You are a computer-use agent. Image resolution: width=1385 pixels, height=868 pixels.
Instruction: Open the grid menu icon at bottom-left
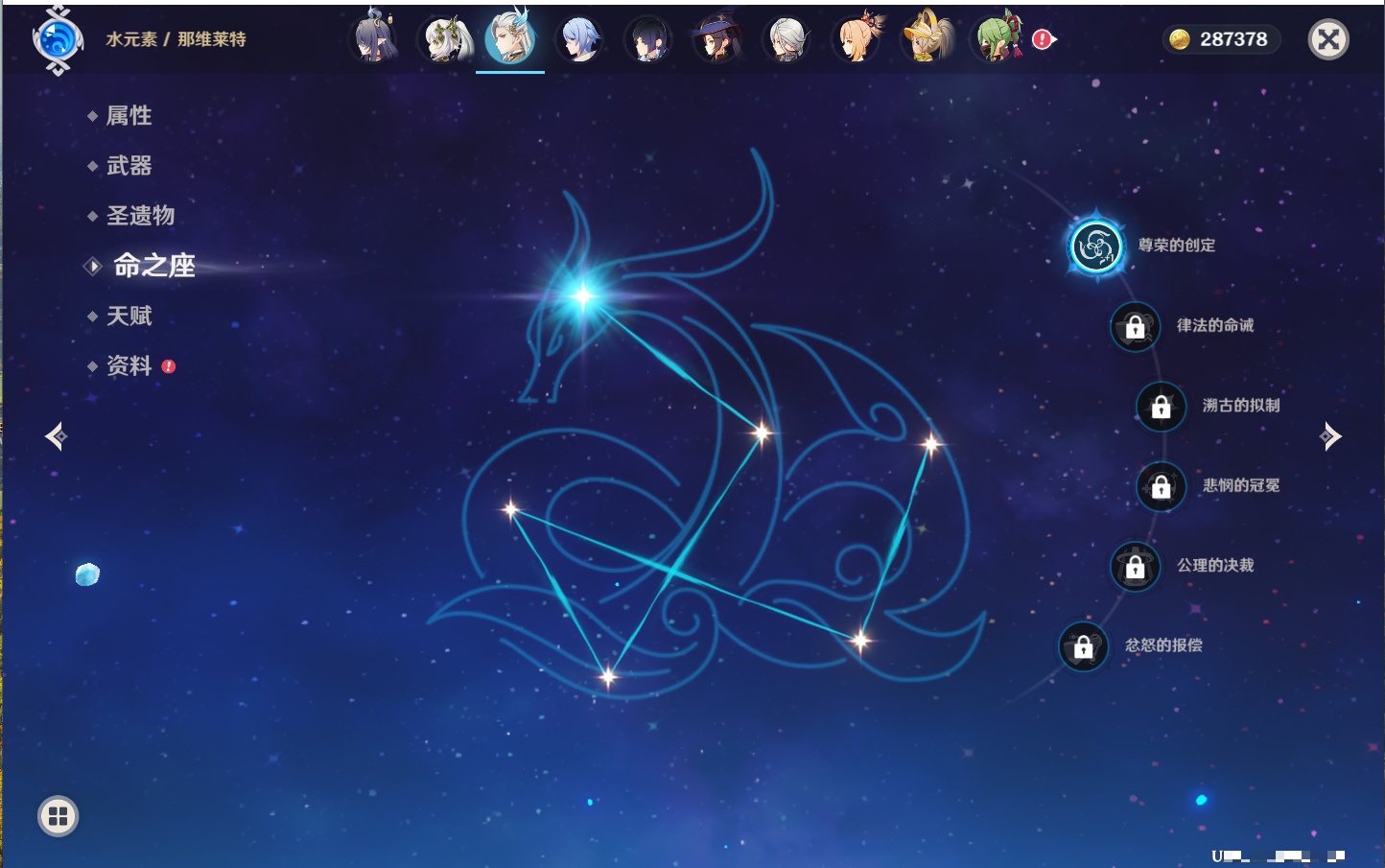(x=58, y=816)
